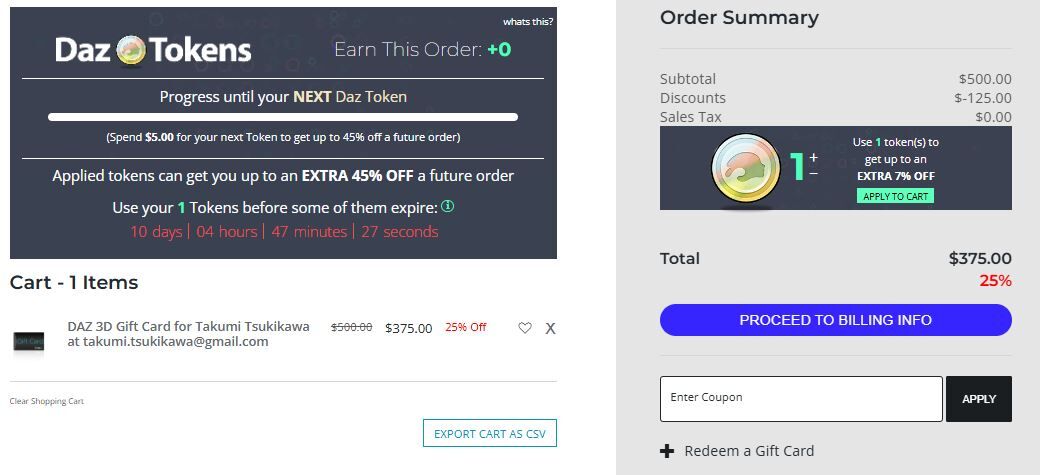Viewport: 1040px width, 475px height.
Task: Expand Redeem a Gift Card plus icon
Action: pyautogui.click(x=667, y=451)
